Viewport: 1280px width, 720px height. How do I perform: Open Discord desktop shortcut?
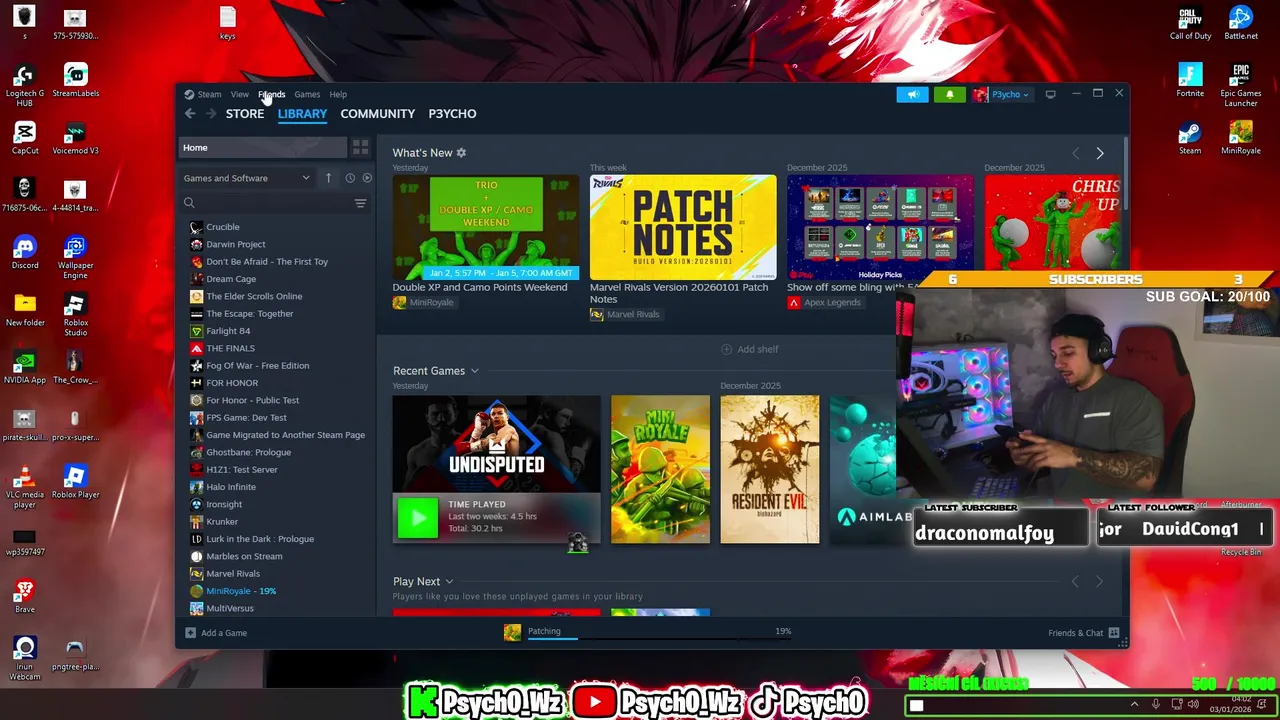click(x=25, y=253)
